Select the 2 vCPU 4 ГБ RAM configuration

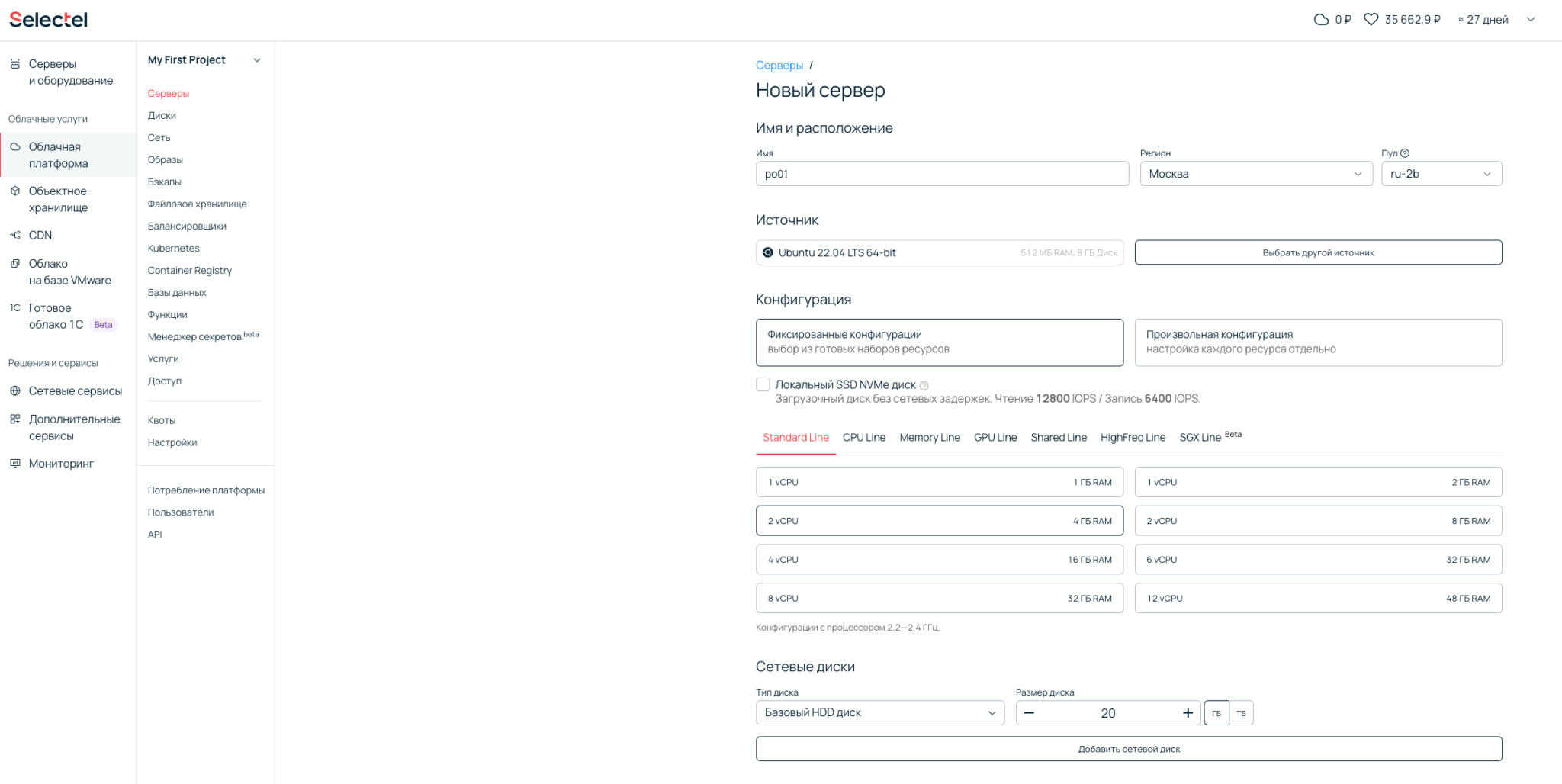pos(939,520)
